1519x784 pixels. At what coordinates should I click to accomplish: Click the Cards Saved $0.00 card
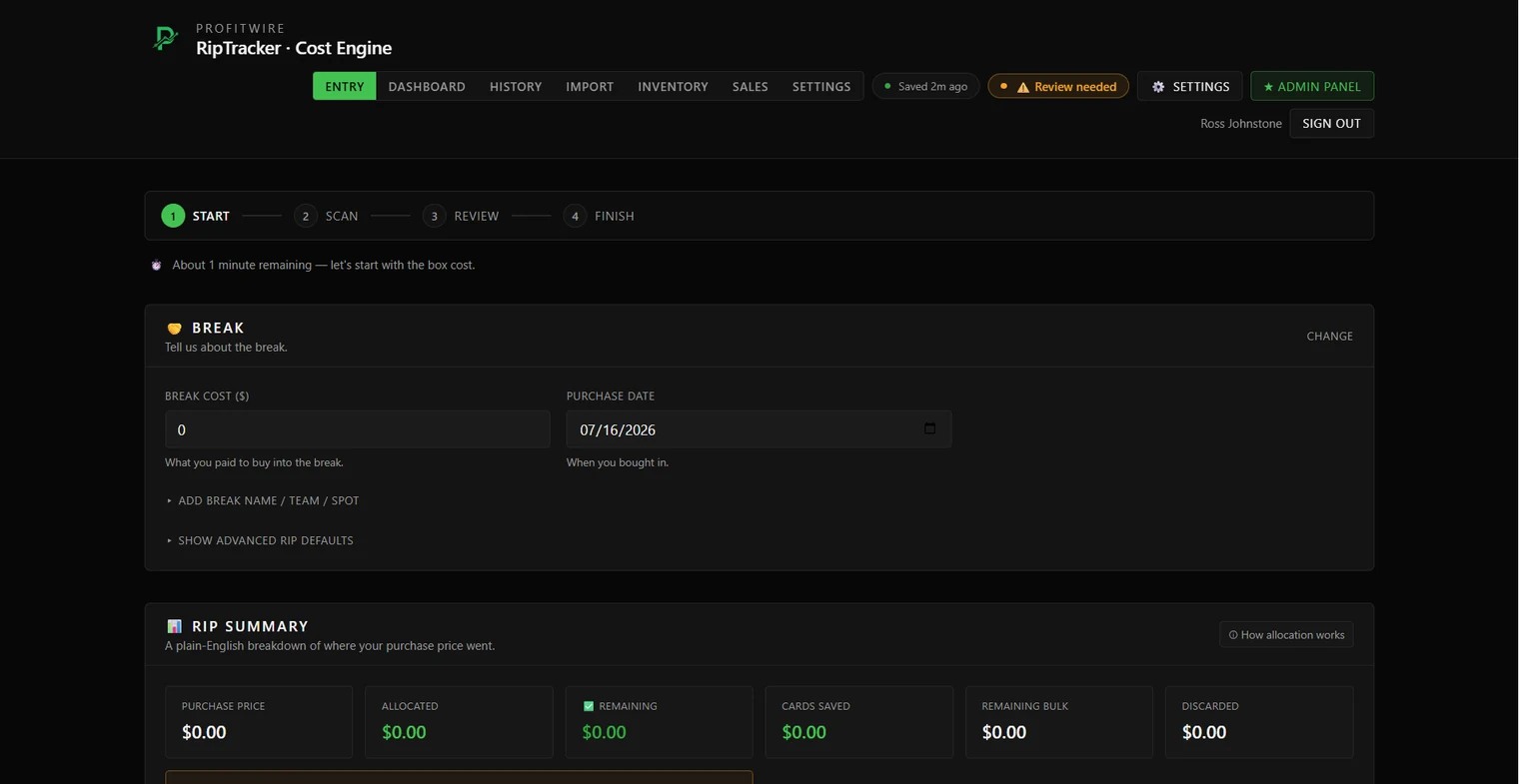point(858,721)
